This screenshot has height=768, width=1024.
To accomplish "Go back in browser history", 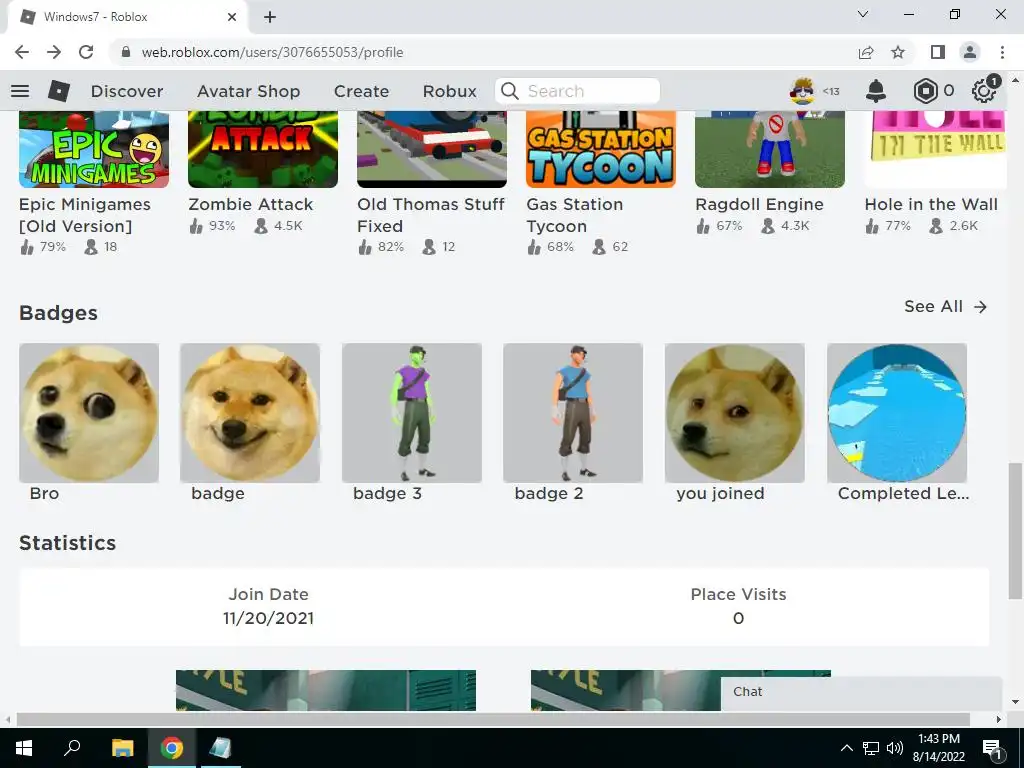I will click(22, 52).
